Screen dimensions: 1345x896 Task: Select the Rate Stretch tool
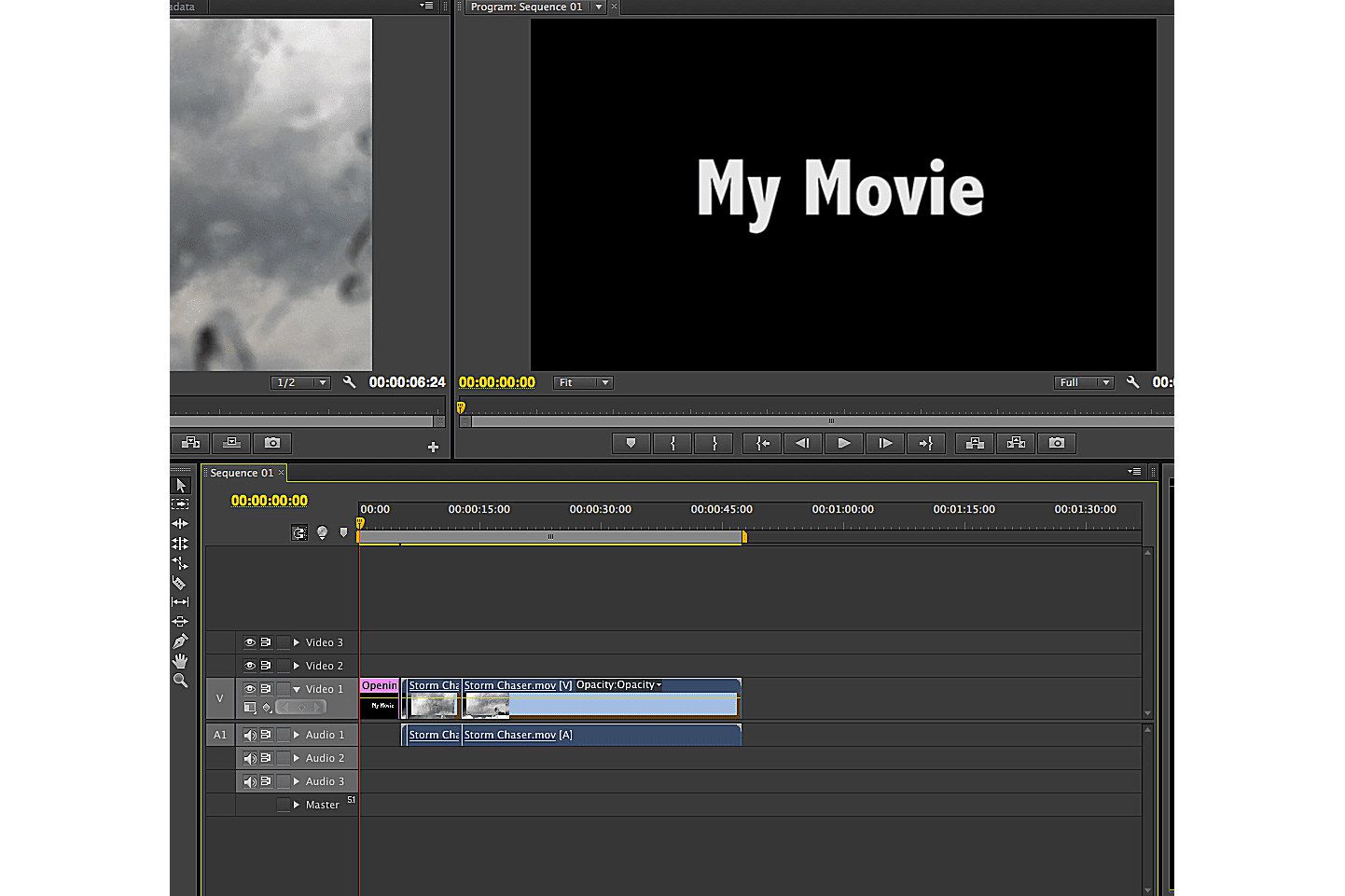(x=180, y=563)
